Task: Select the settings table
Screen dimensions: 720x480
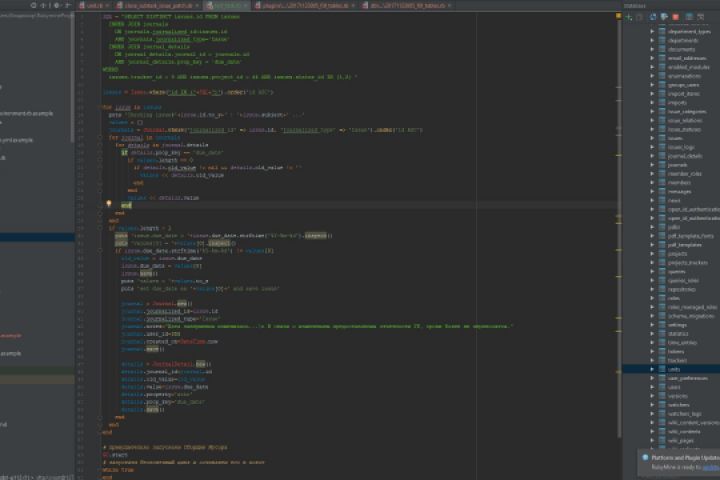Action: [x=677, y=325]
